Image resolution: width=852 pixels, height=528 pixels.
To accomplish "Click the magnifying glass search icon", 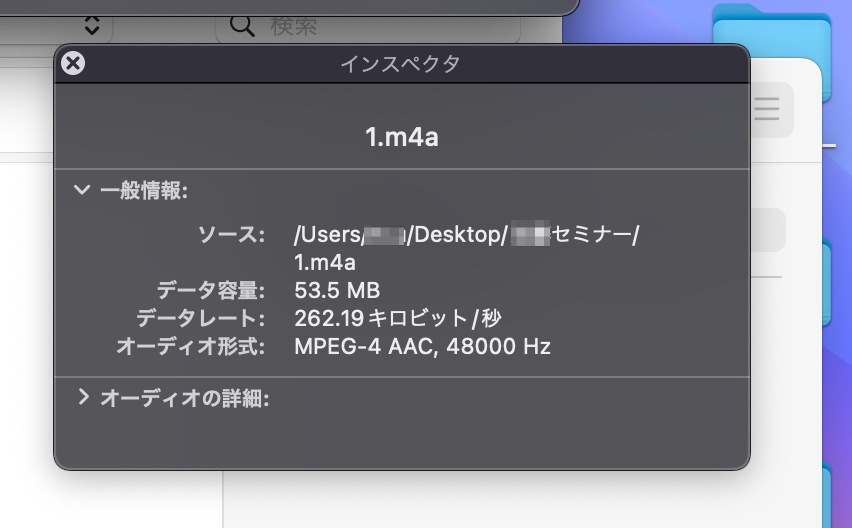I will [x=243, y=24].
